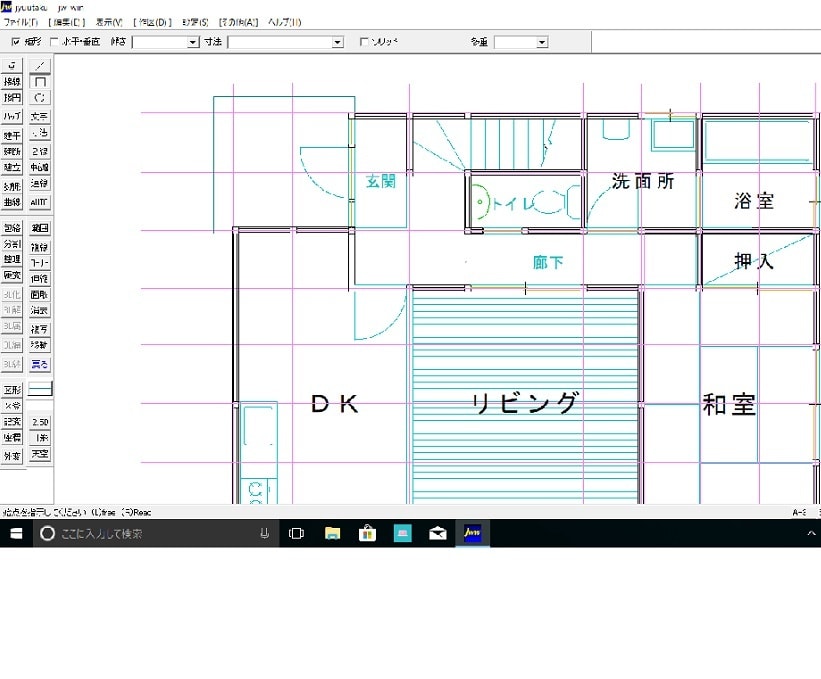Viewport: 821px width, 679px height.
Task: Choose the 複線 offset line tool
Action: (x=40, y=247)
